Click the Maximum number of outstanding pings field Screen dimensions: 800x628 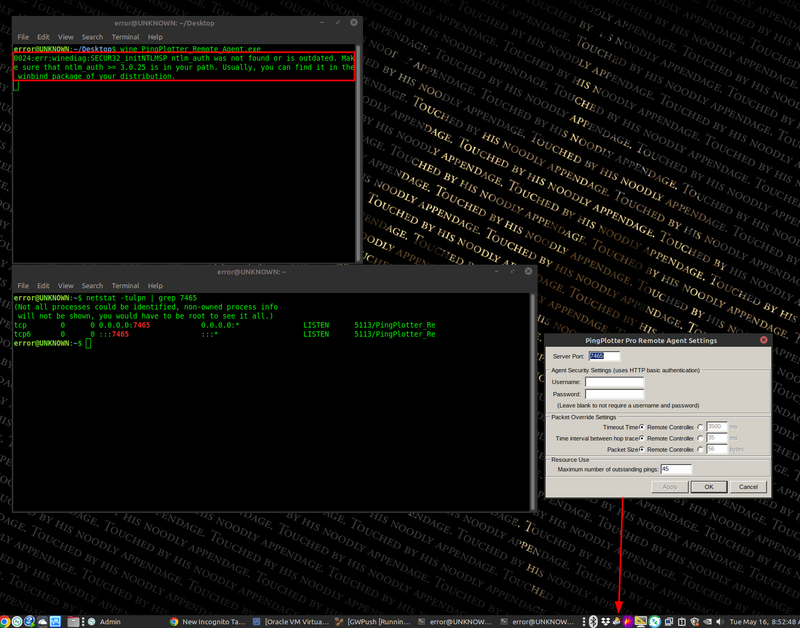point(675,469)
